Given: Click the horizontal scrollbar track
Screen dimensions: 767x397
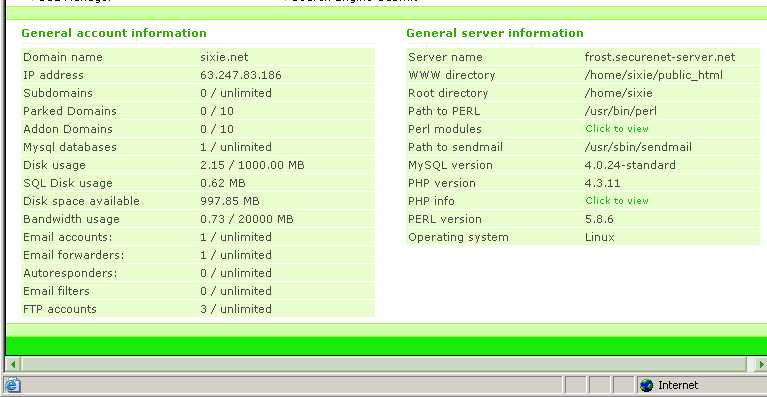Looking at the screenshot, I should click(x=384, y=364).
